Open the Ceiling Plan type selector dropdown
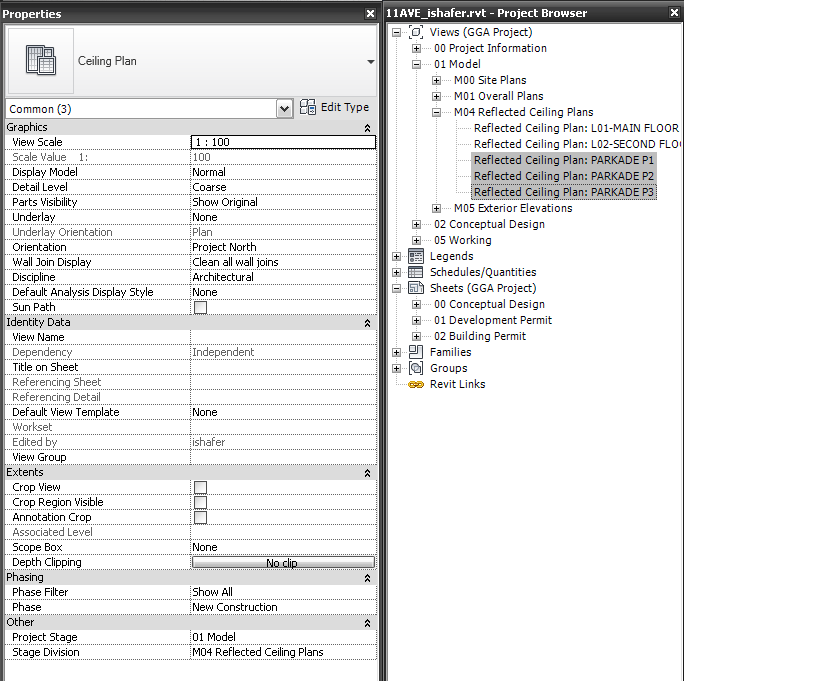 (370, 62)
